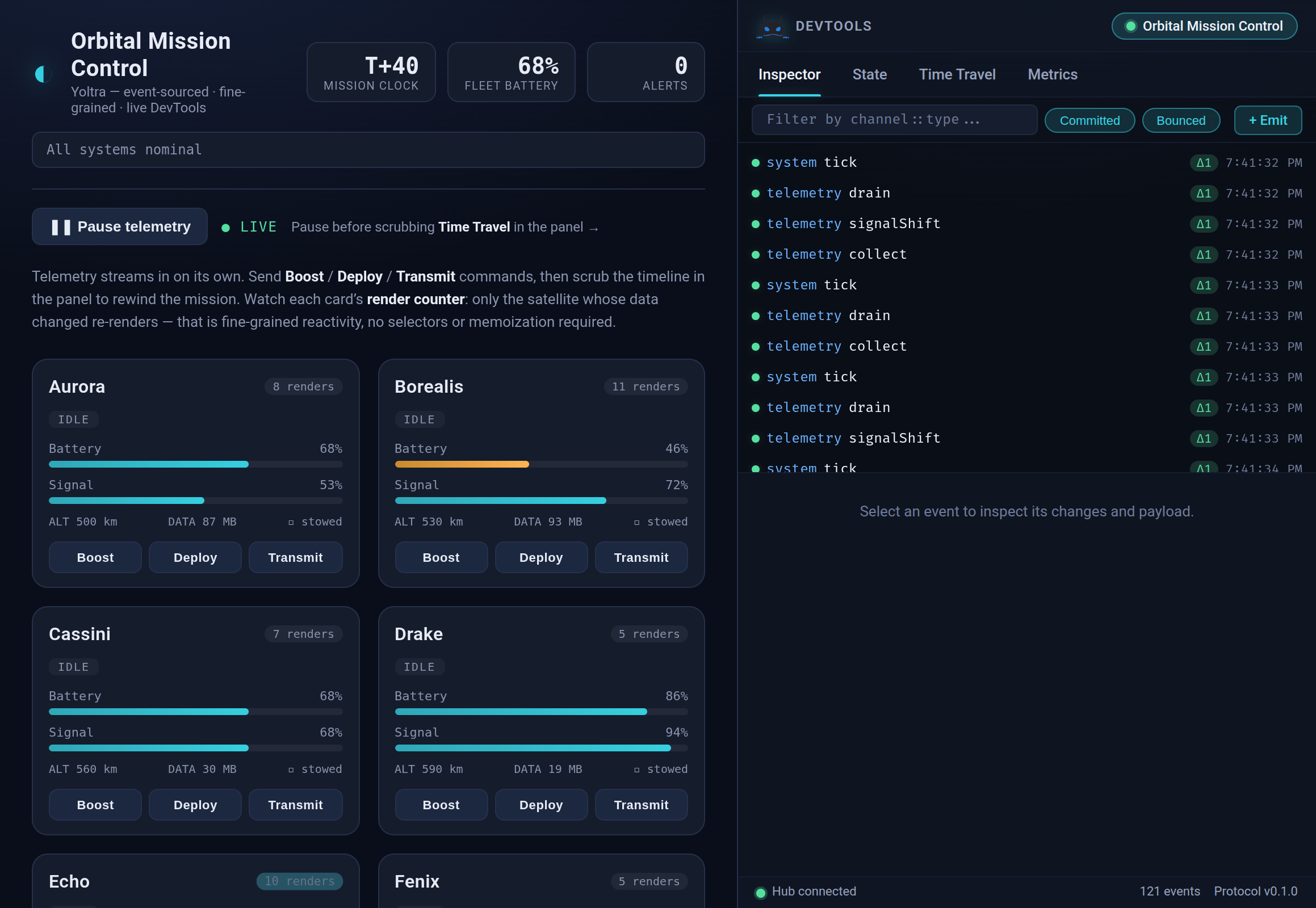
Task: Boost the Drake satellite
Action: [441, 805]
